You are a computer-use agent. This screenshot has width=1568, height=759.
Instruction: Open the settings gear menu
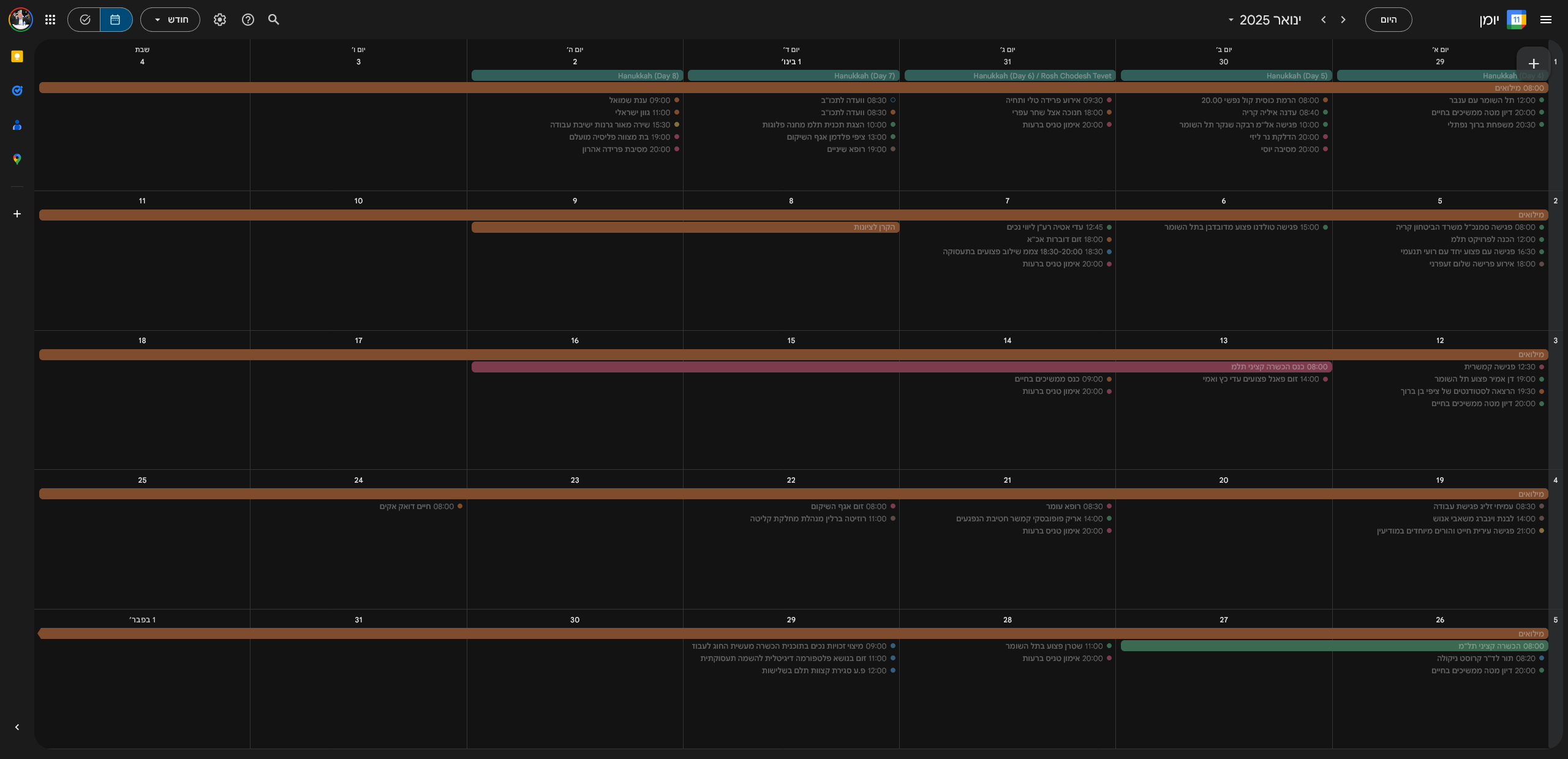click(x=220, y=20)
